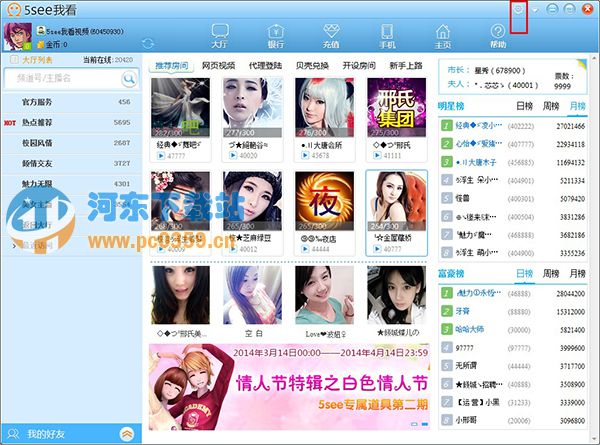Select 富豪榜 日榜 tab
The image size is (600, 445).
[x=524, y=274]
